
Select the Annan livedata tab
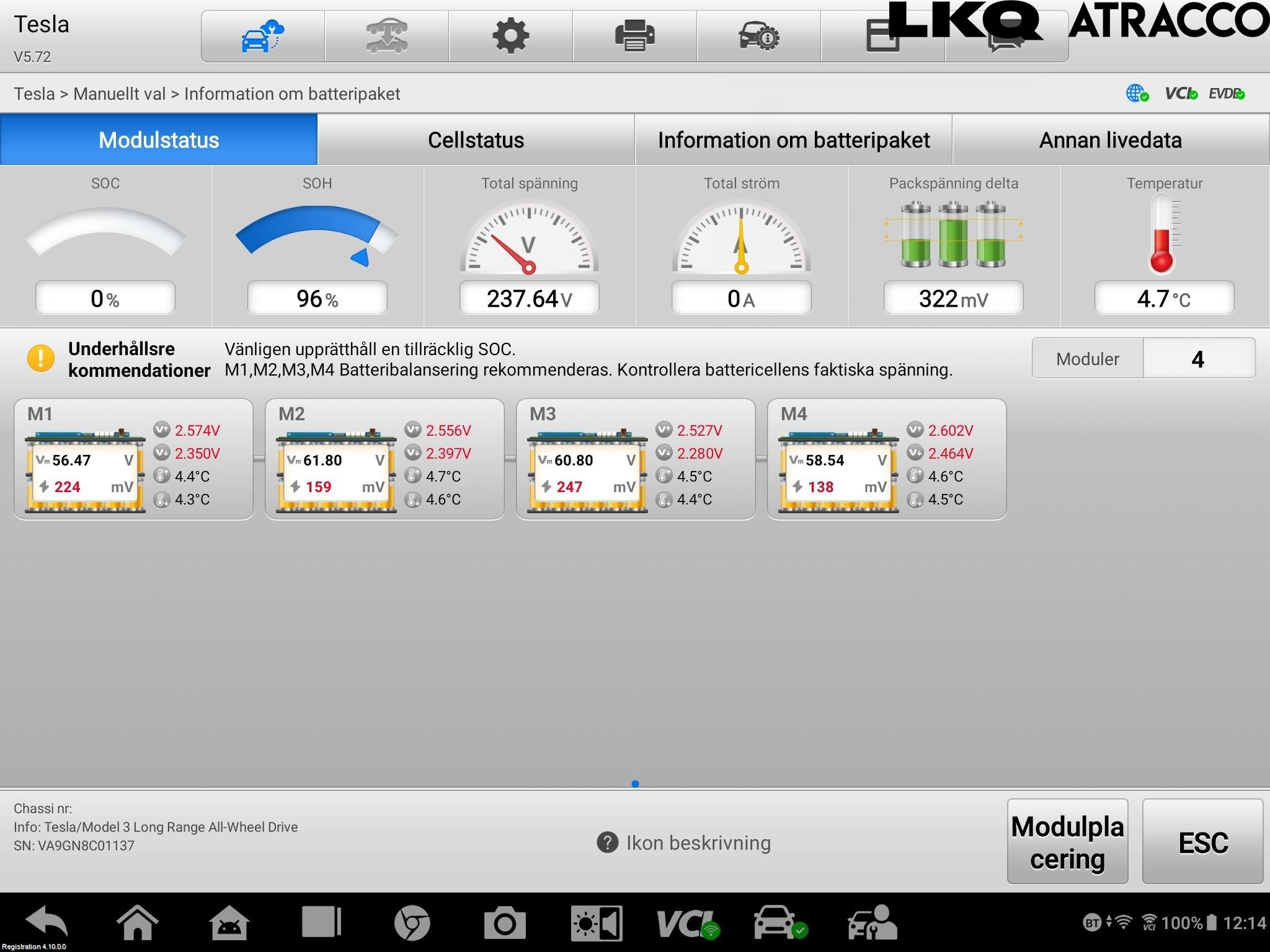(1110, 139)
